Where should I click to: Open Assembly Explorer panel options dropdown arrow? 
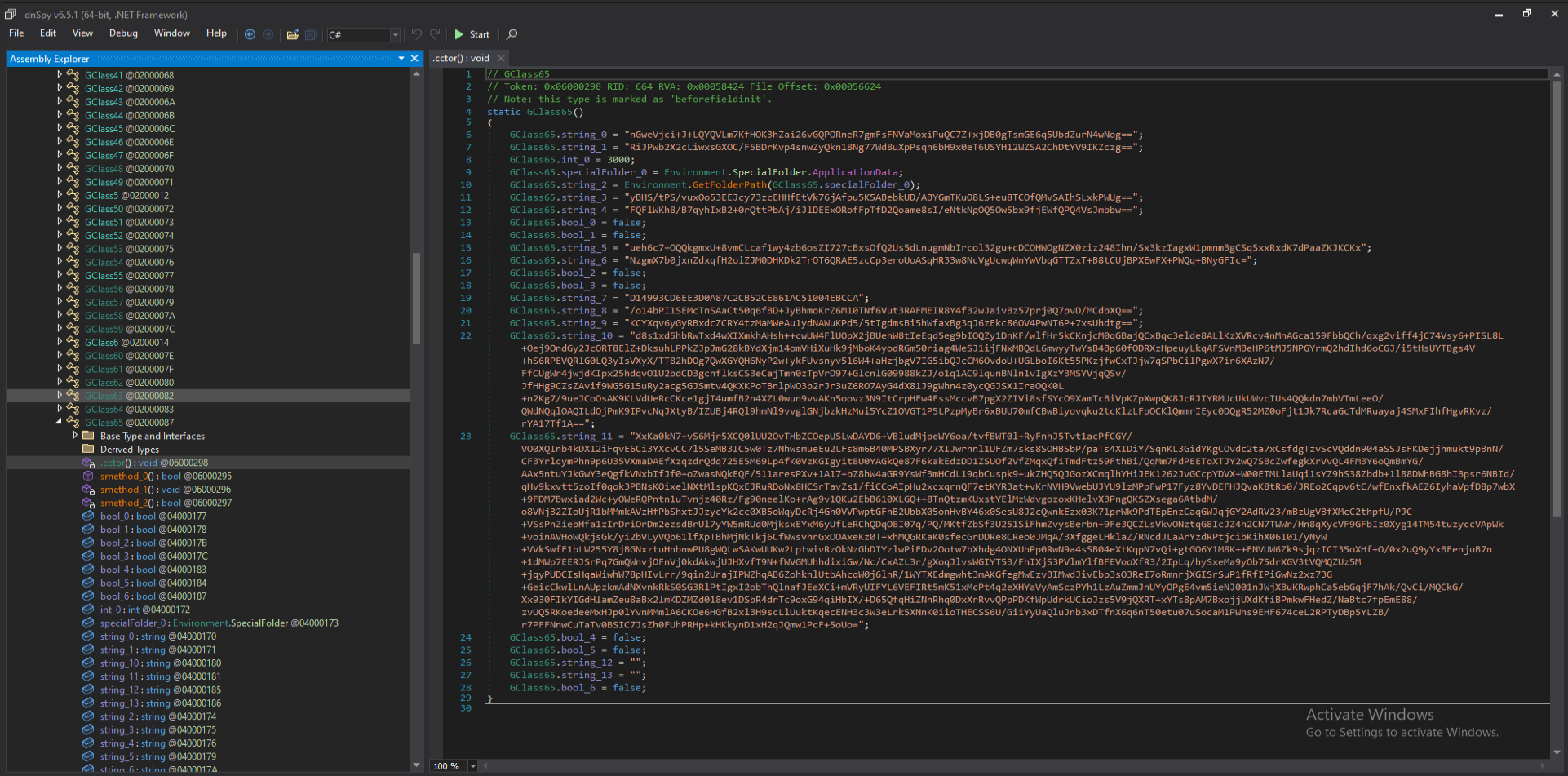pos(401,59)
